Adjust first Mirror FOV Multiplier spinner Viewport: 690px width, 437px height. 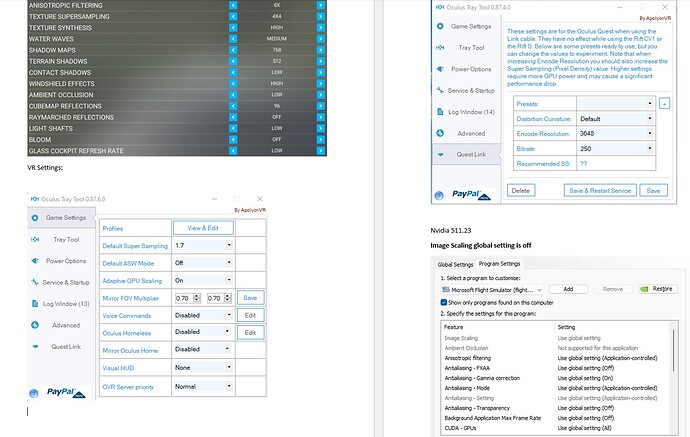coord(197,298)
